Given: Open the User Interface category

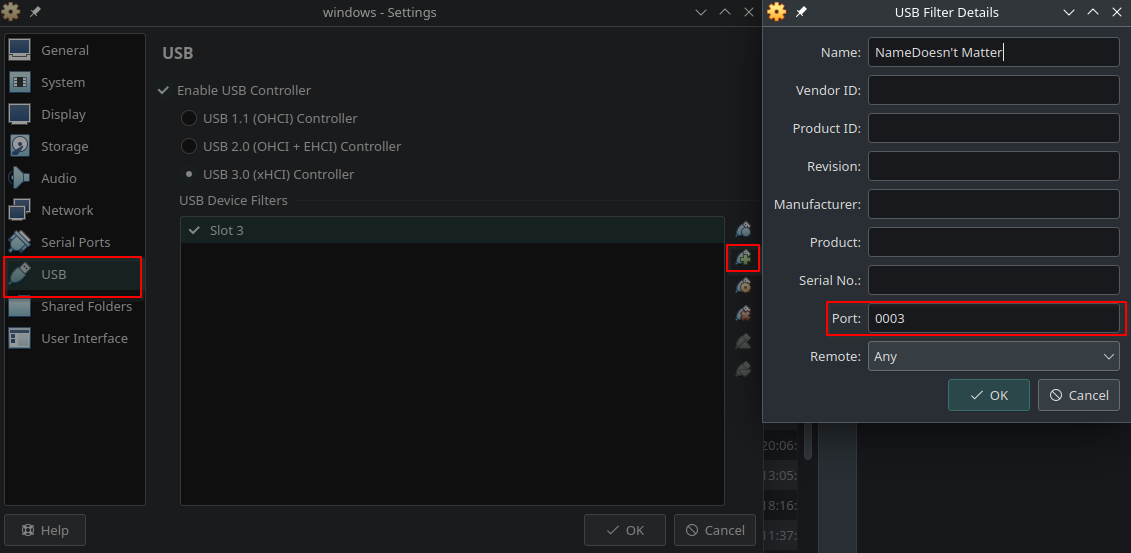Looking at the screenshot, I should (x=74, y=338).
